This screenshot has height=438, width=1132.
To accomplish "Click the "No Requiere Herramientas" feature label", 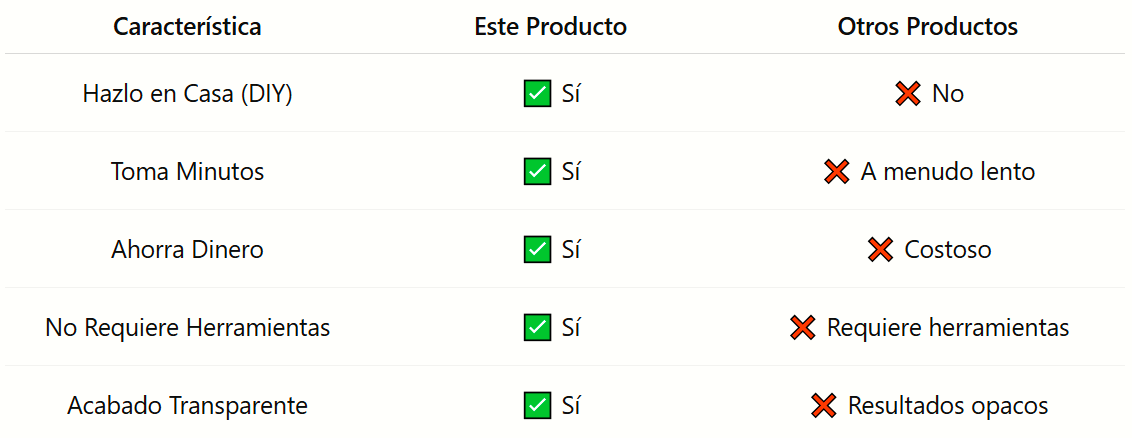I will click(187, 327).
